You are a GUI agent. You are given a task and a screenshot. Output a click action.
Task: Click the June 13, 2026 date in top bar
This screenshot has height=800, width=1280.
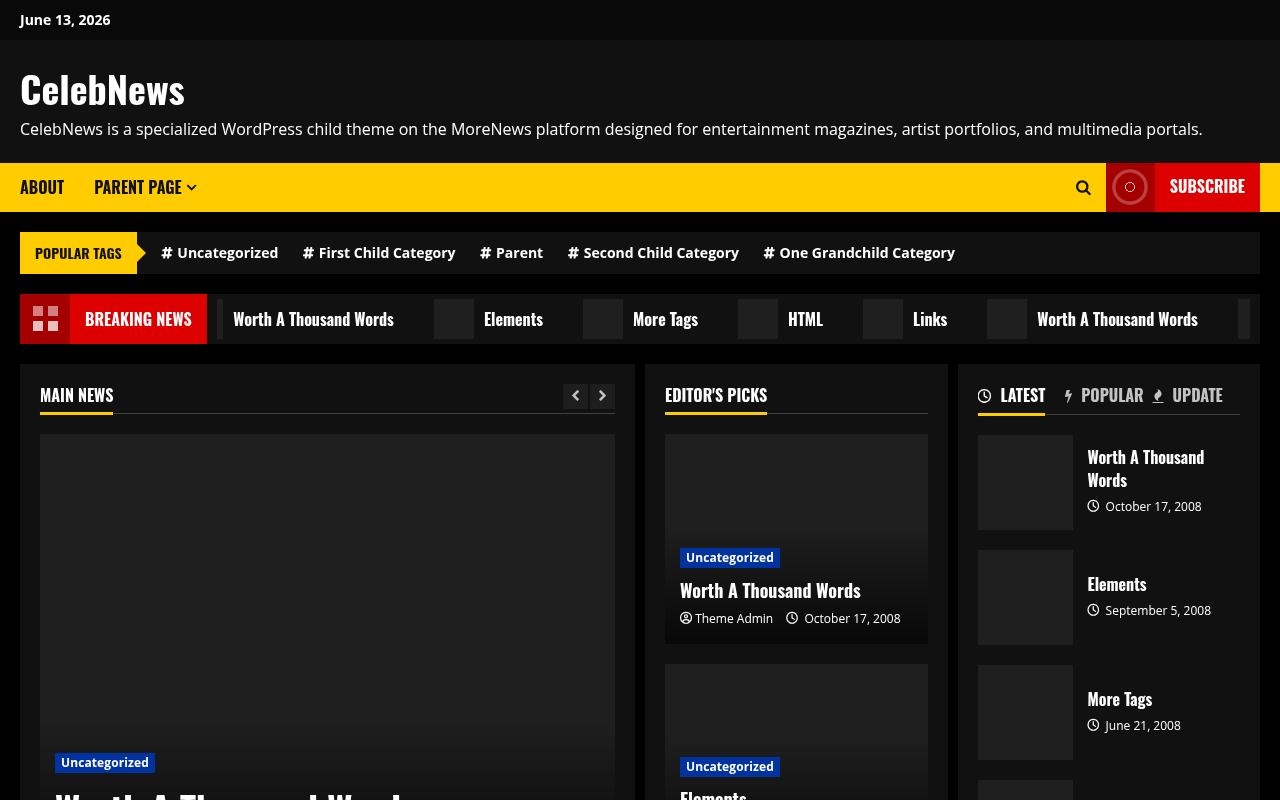click(x=65, y=20)
